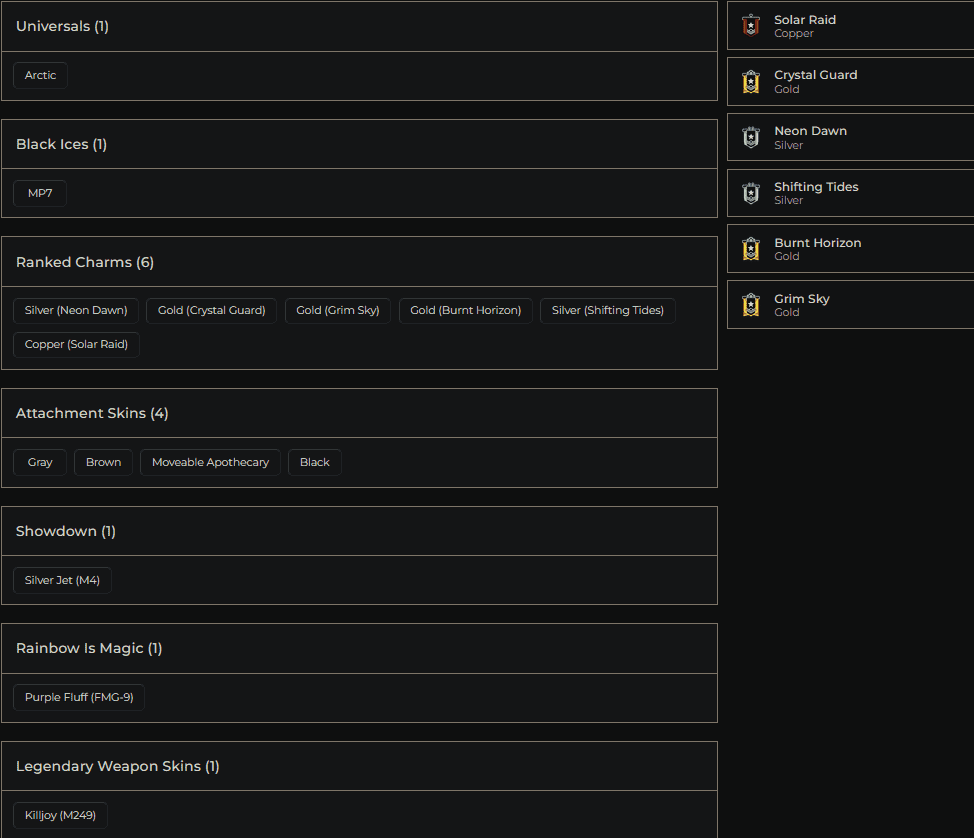Open the Rainbow Is Magic (1) header

point(359,649)
